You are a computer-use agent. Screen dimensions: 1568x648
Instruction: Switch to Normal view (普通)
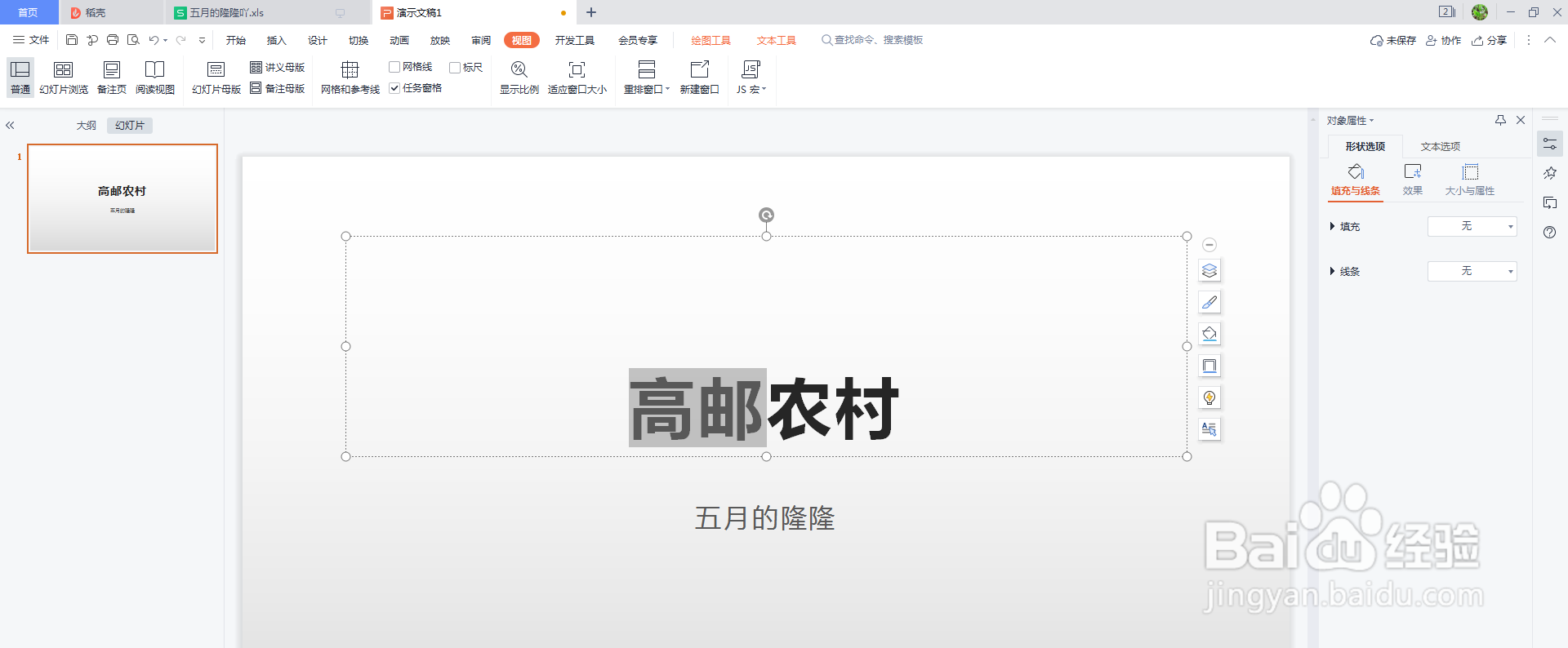click(20, 78)
